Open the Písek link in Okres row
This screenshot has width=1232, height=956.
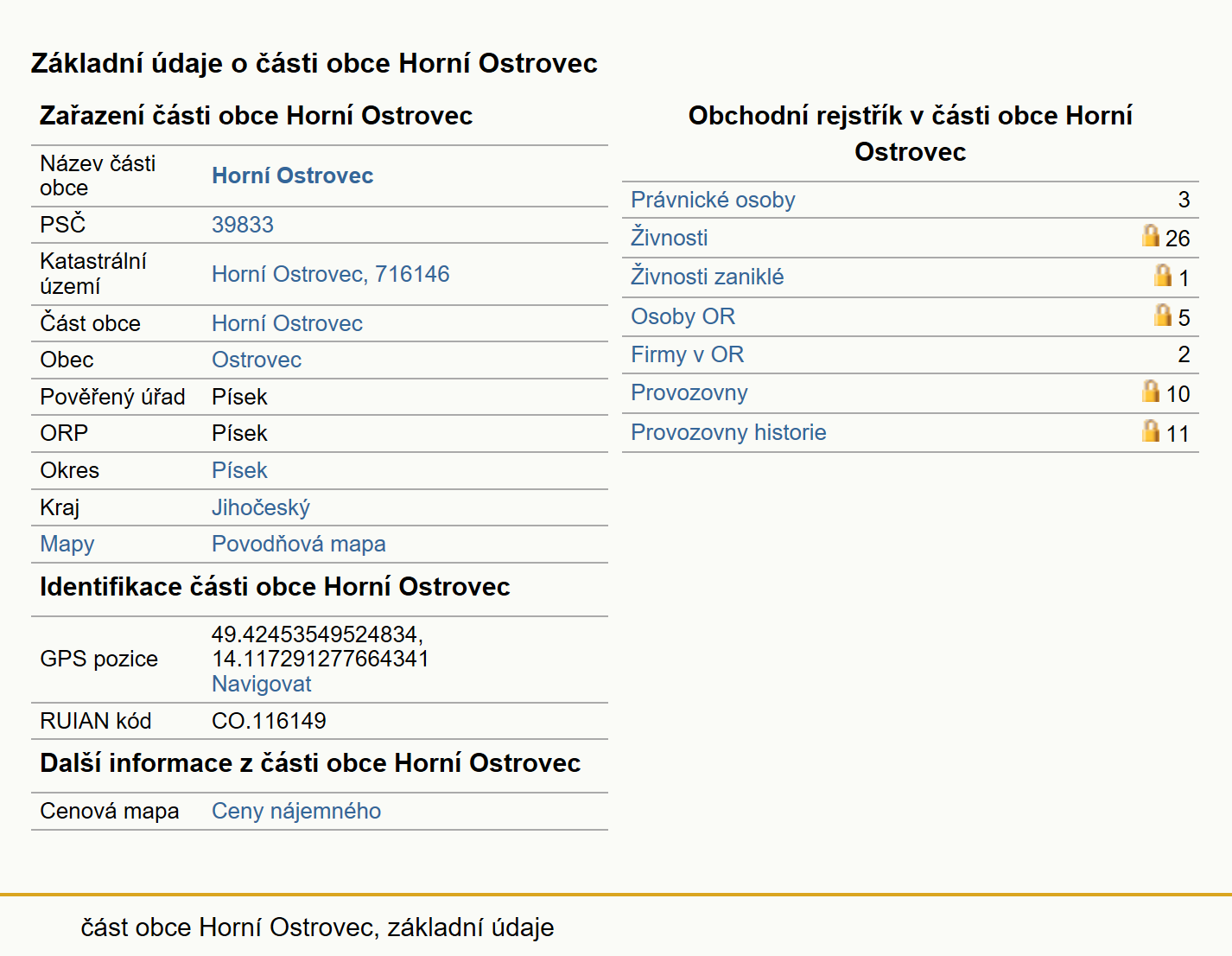(240, 470)
